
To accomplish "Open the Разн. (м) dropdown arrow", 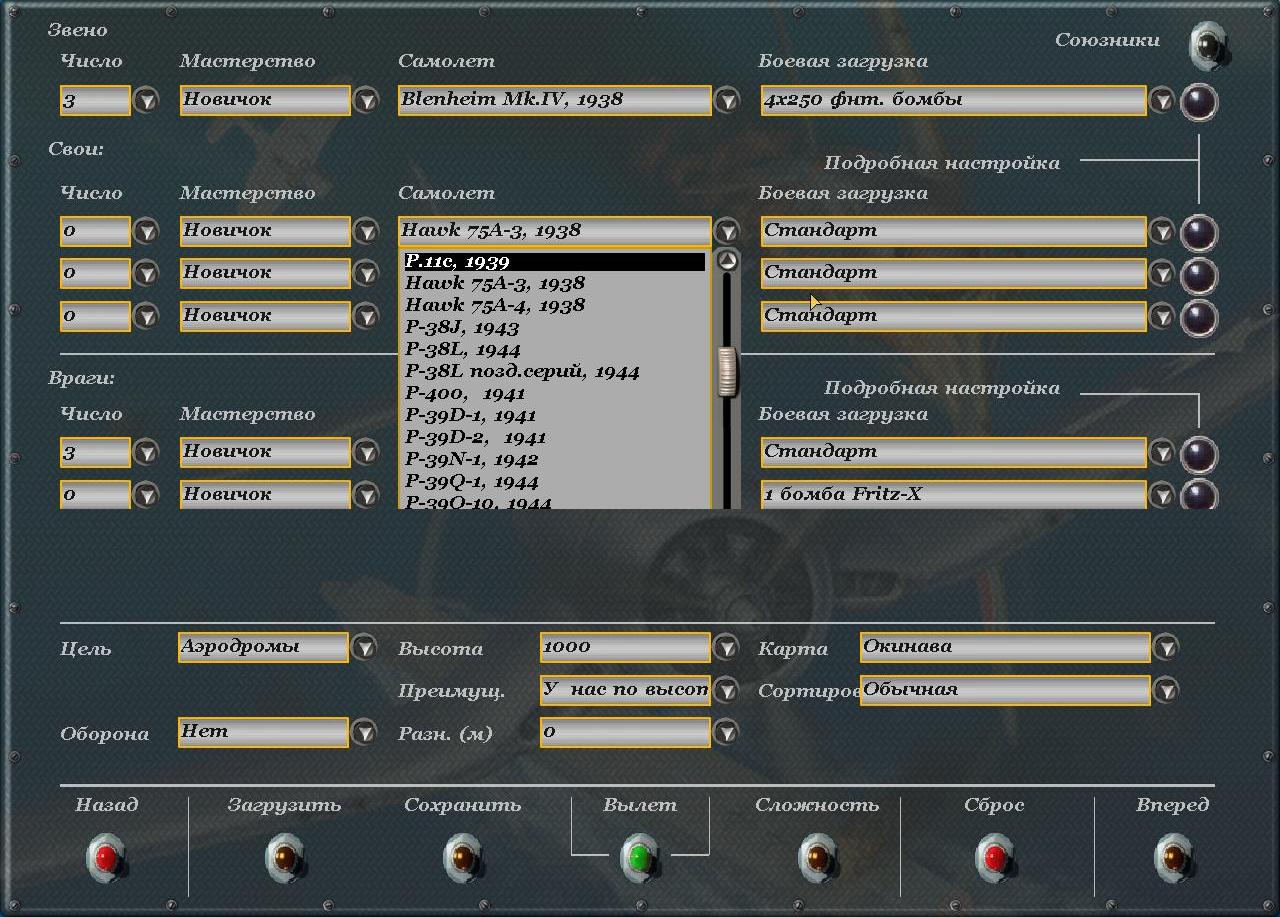I will click(726, 733).
